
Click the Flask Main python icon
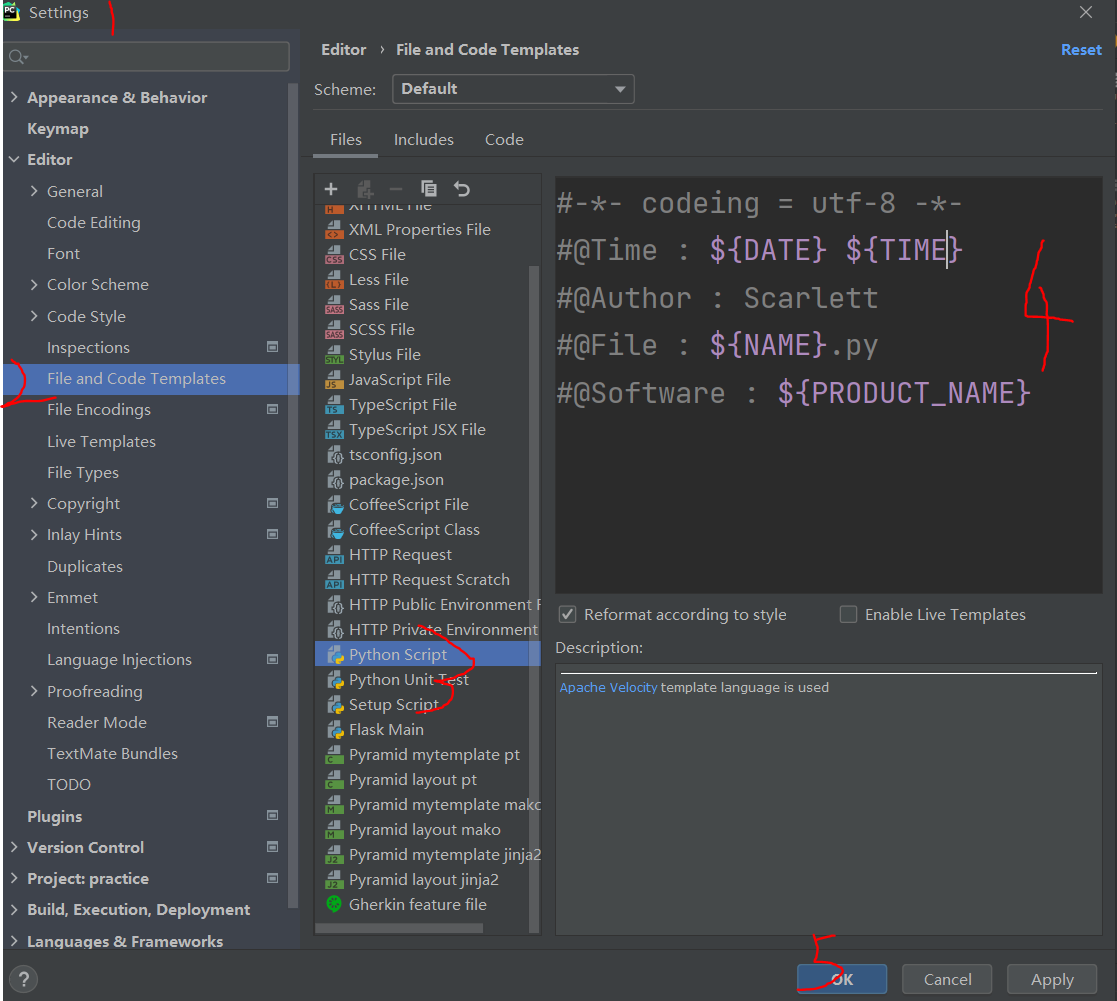tap(335, 730)
